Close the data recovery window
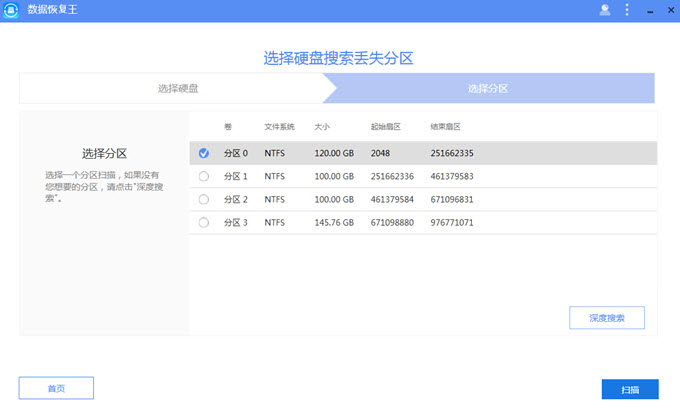The image size is (680, 418). click(667, 10)
